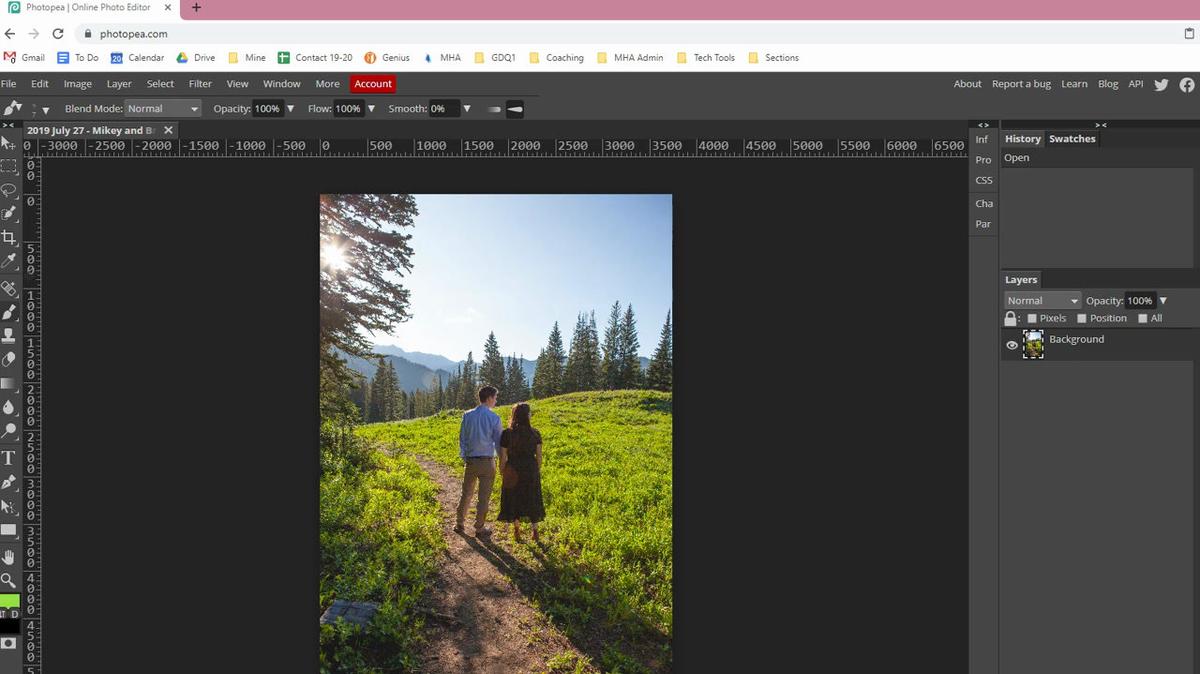Image resolution: width=1200 pixels, height=674 pixels.
Task: Enable the Pixels lock checkbox
Action: tap(1032, 319)
